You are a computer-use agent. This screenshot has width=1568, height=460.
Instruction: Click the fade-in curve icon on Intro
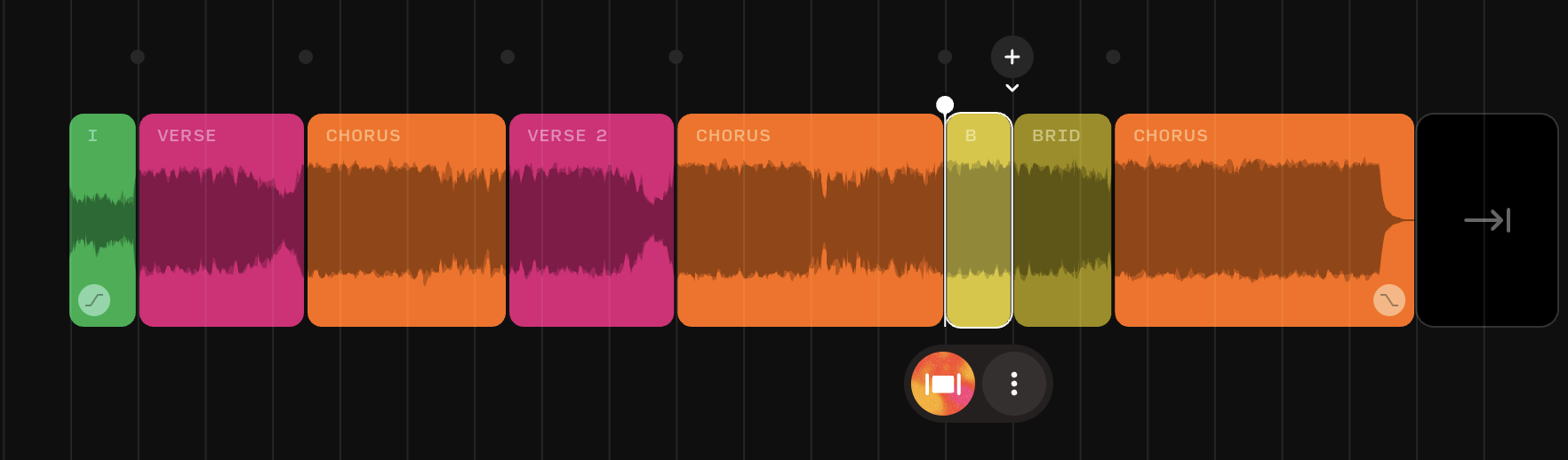(94, 300)
